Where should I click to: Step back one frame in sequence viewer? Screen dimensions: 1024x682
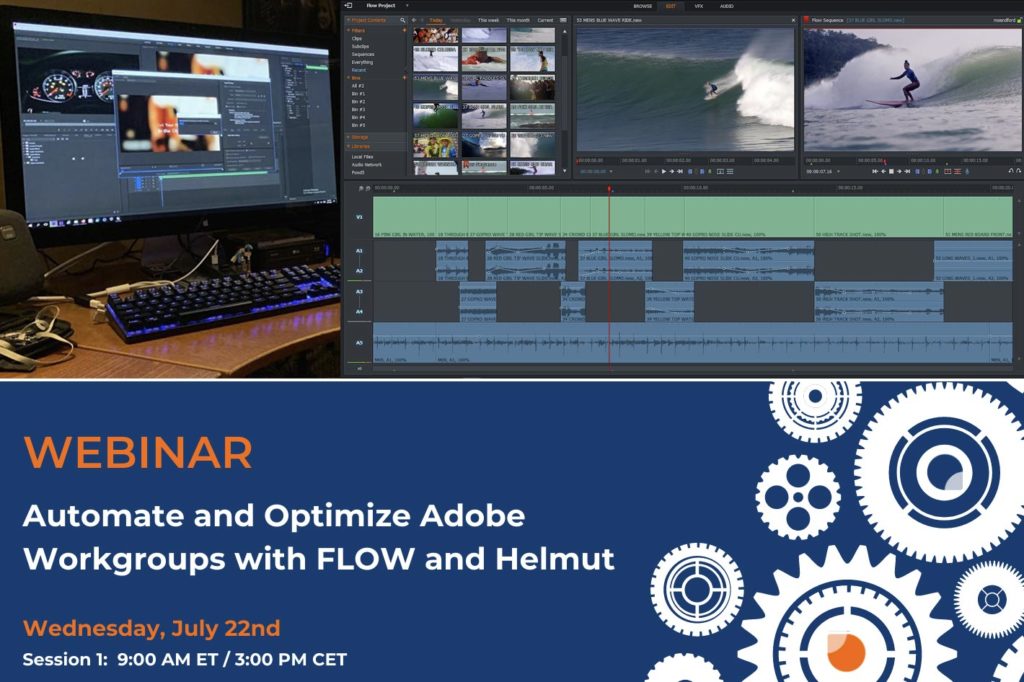pyautogui.click(x=884, y=172)
